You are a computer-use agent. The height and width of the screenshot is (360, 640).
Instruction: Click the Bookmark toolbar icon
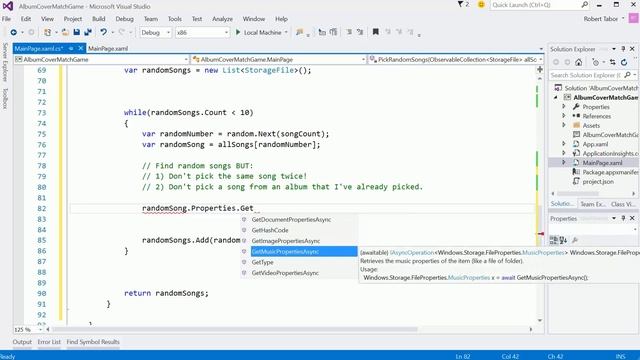pyautogui.click(x=376, y=32)
